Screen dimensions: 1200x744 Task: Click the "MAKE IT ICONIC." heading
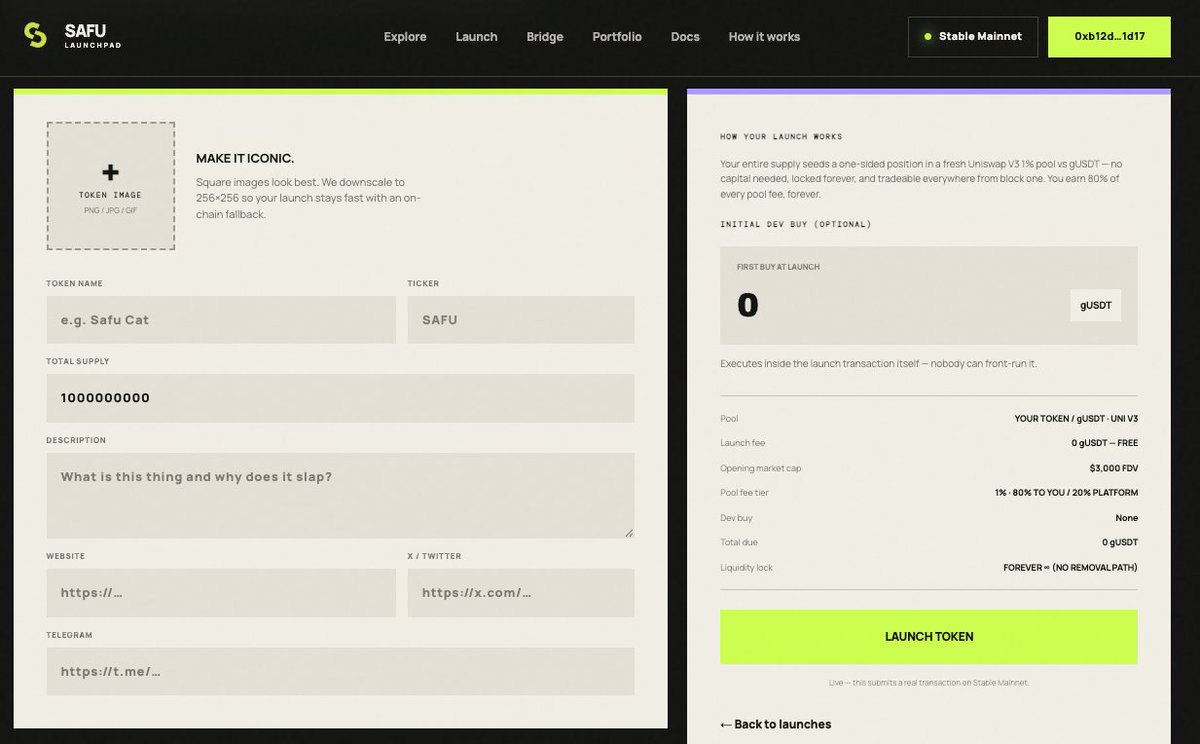[245, 159]
